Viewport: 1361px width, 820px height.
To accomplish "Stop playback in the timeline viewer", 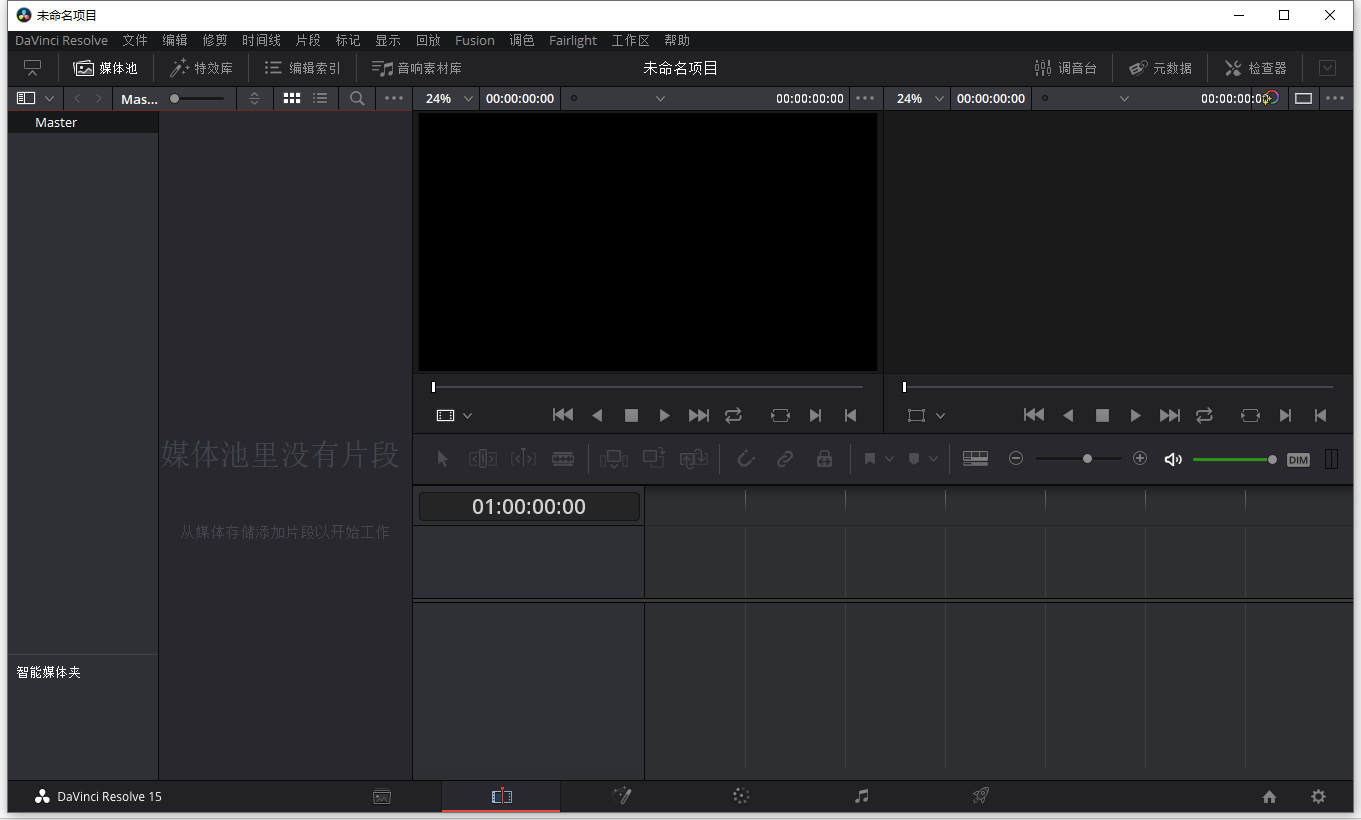I will click(1102, 415).
